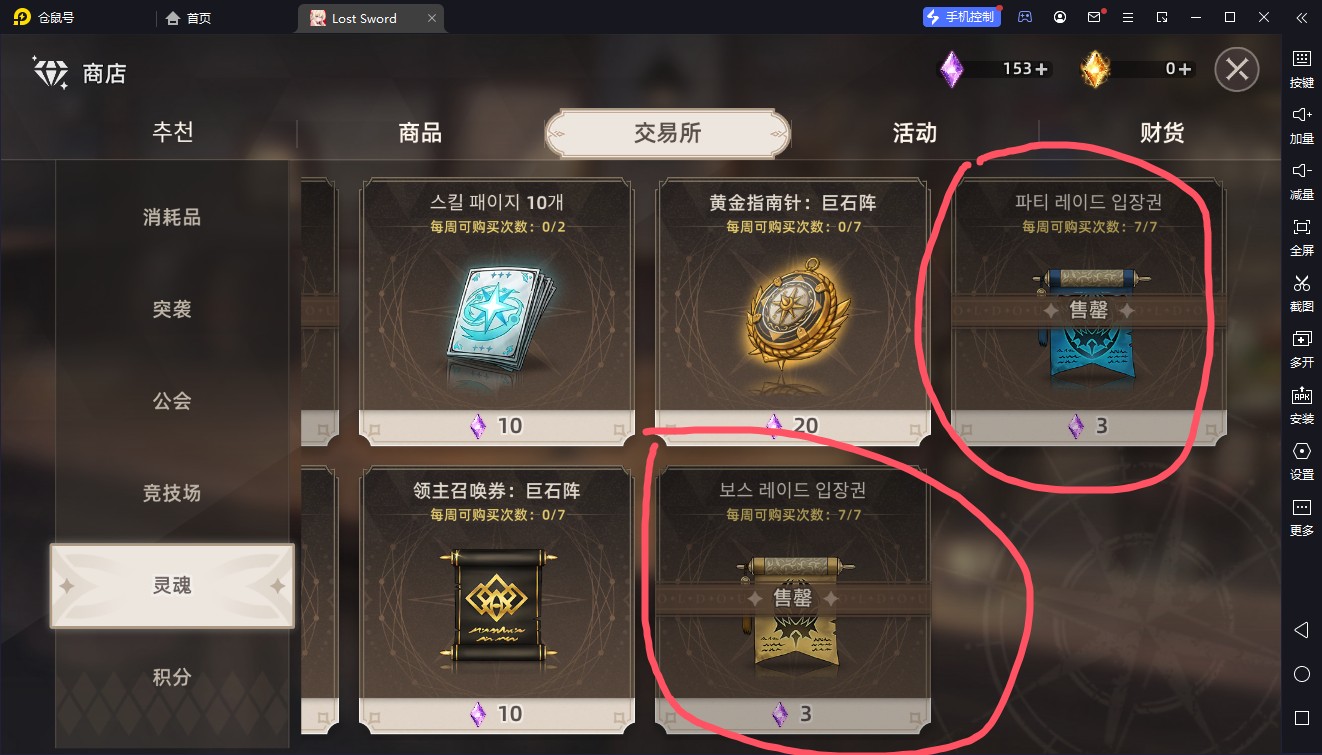Close the shop with the round X button
This screenshot has width=1322, height=755.
[1237, 70]
